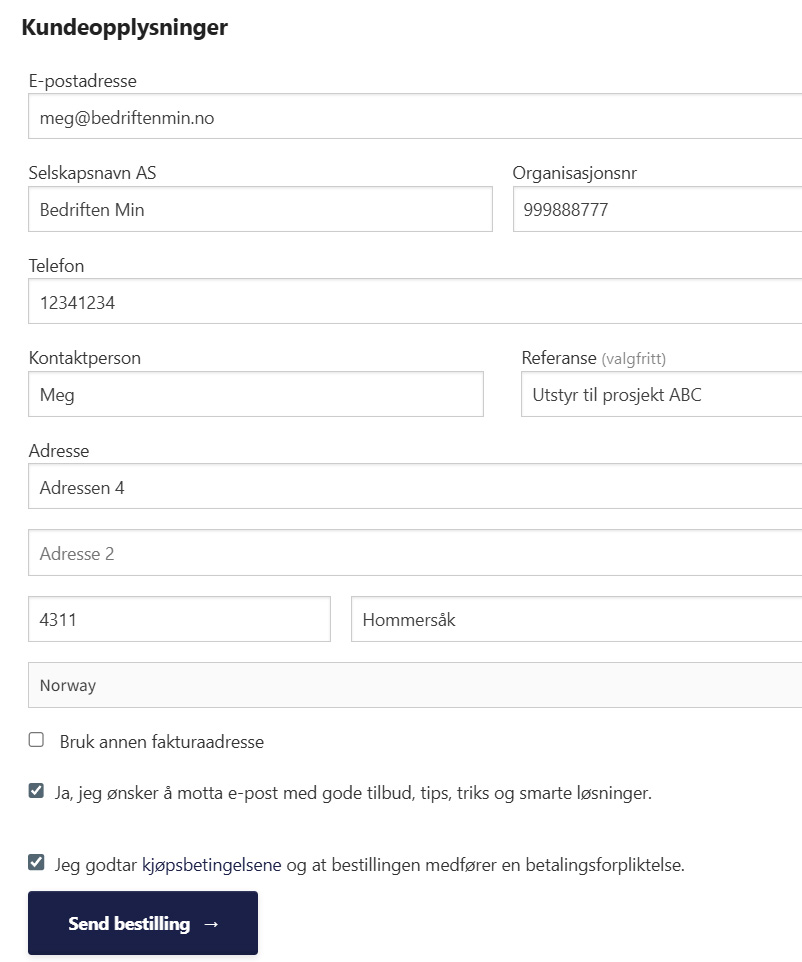Click the Kontaktperson label text
This screenshot has height=962, width=802.
[x=85, y=358]
